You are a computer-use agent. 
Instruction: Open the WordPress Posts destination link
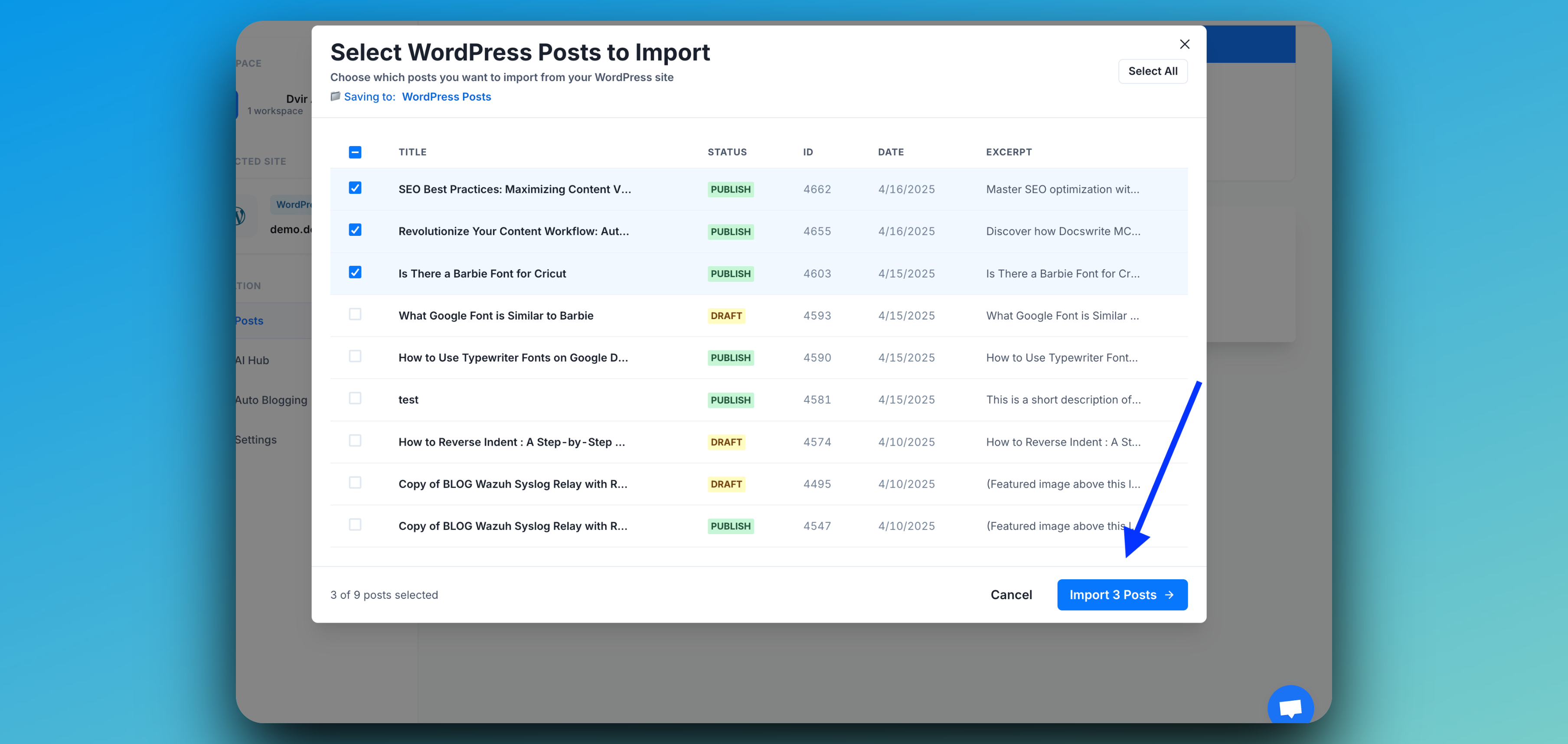tap(446, 96)
